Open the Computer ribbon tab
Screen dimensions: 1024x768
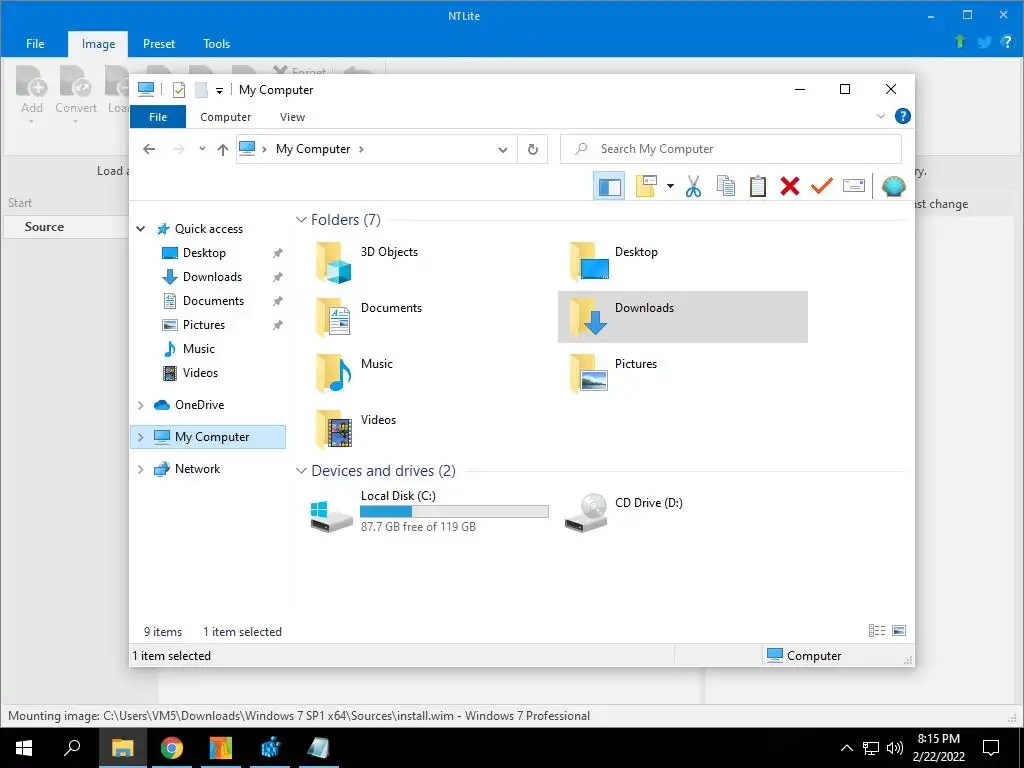pyautogui.click(x=225, y=117)
